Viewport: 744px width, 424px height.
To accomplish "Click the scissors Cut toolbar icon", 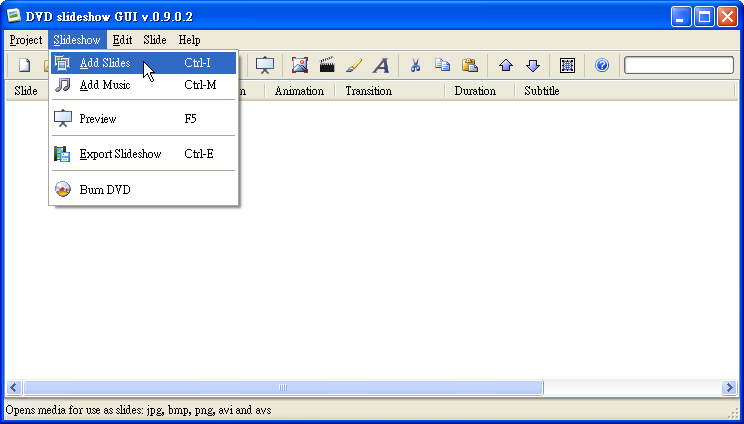I will tap(416, 65).
